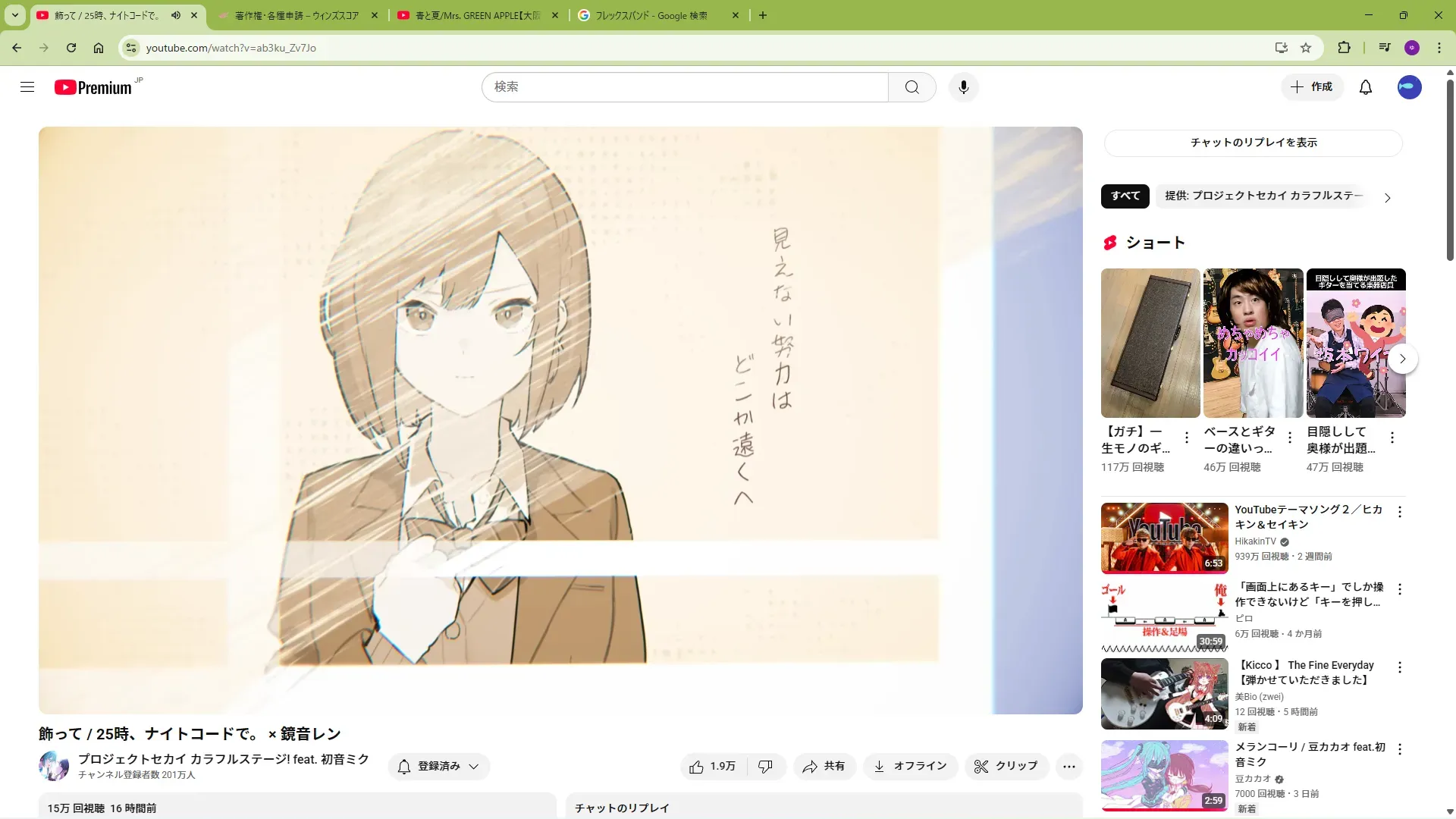Open more actions ellipsis below video
Viewport: 1456px width, 819px height.
[x=1068, y=767]
